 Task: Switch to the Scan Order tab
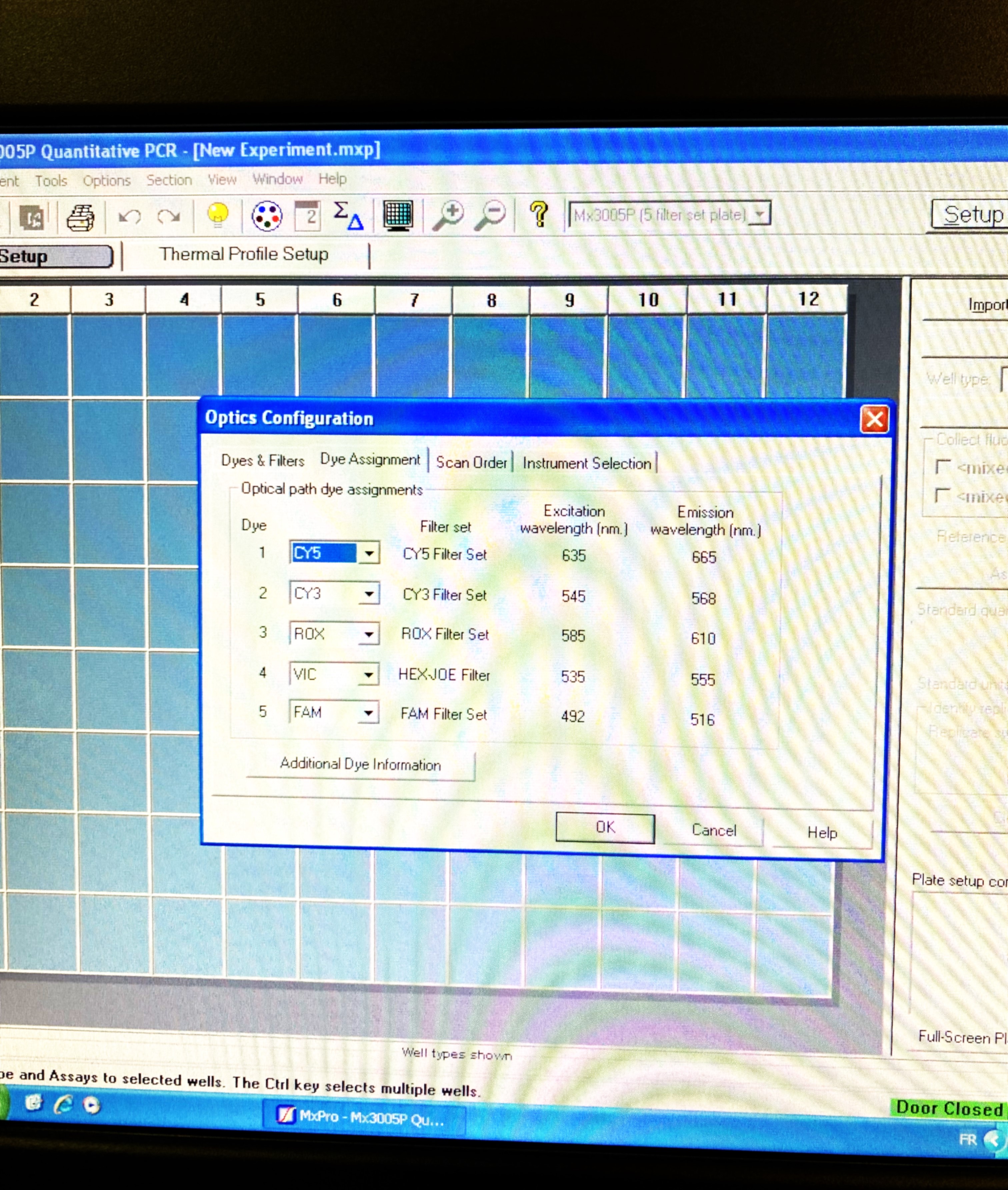click(x=472, y=463)
